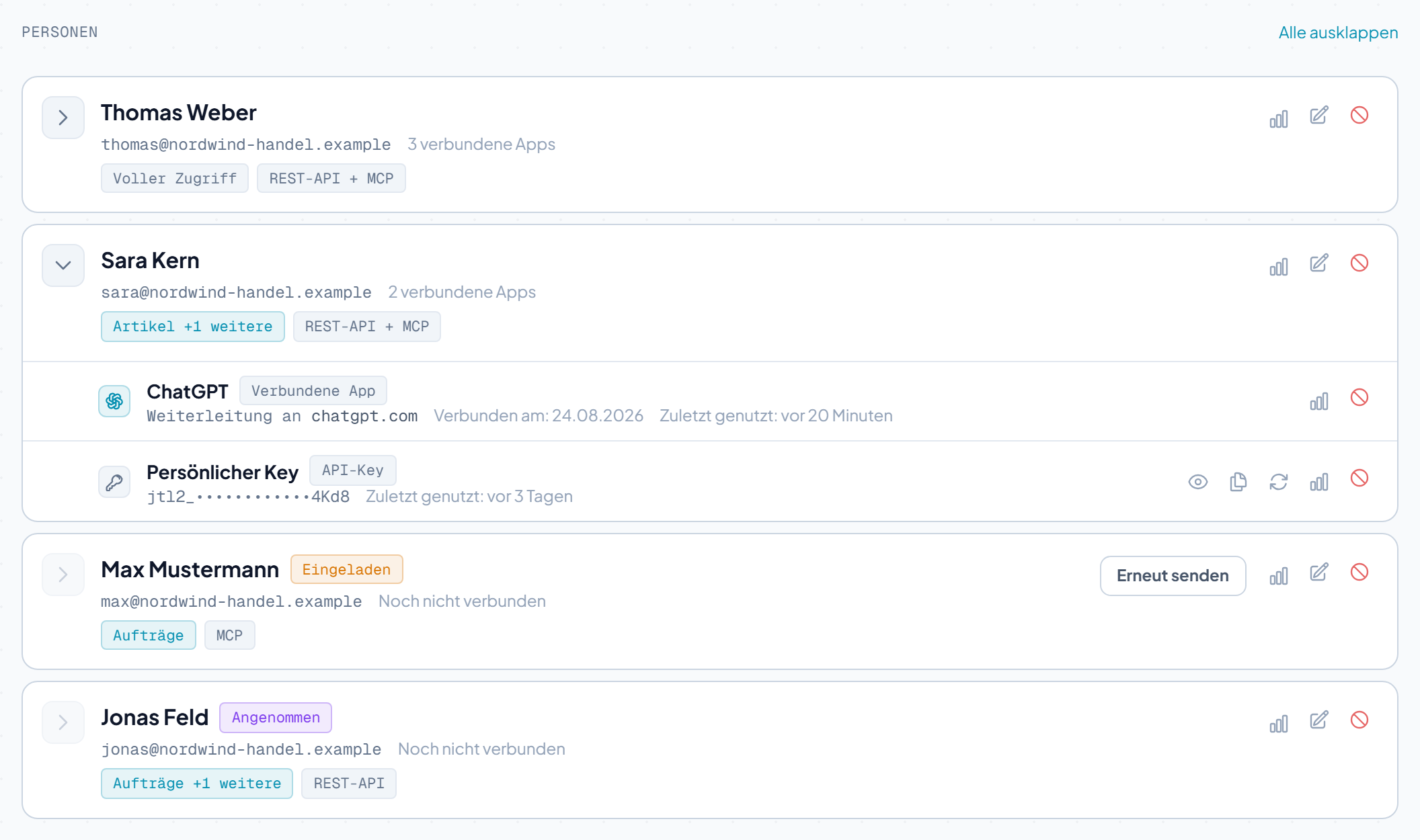Edit Sara Kern via pencil icon
Viewport: 1420px width, 840px height.
(1318, 263)
